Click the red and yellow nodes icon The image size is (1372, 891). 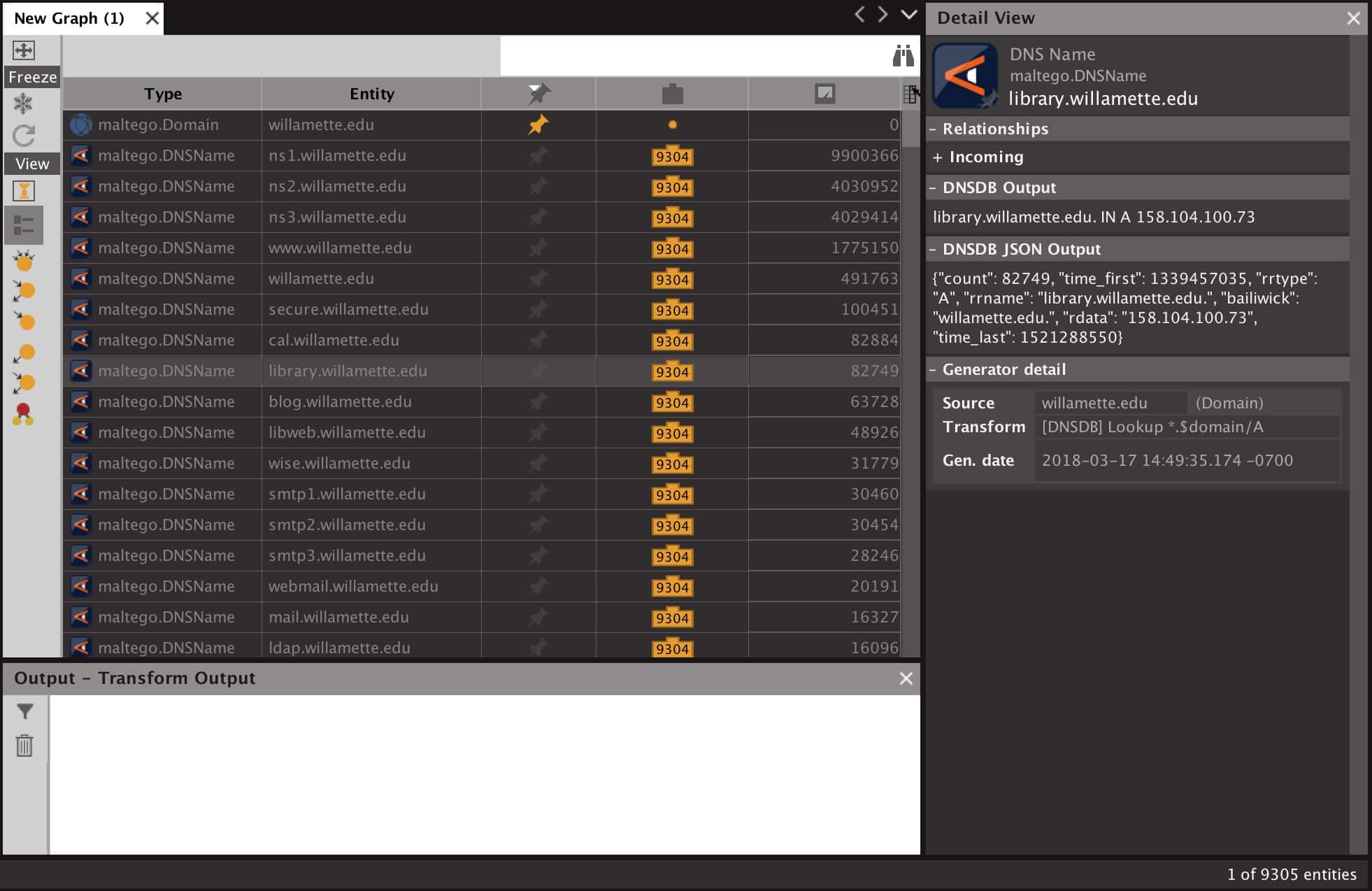click(x=23, y=414)
